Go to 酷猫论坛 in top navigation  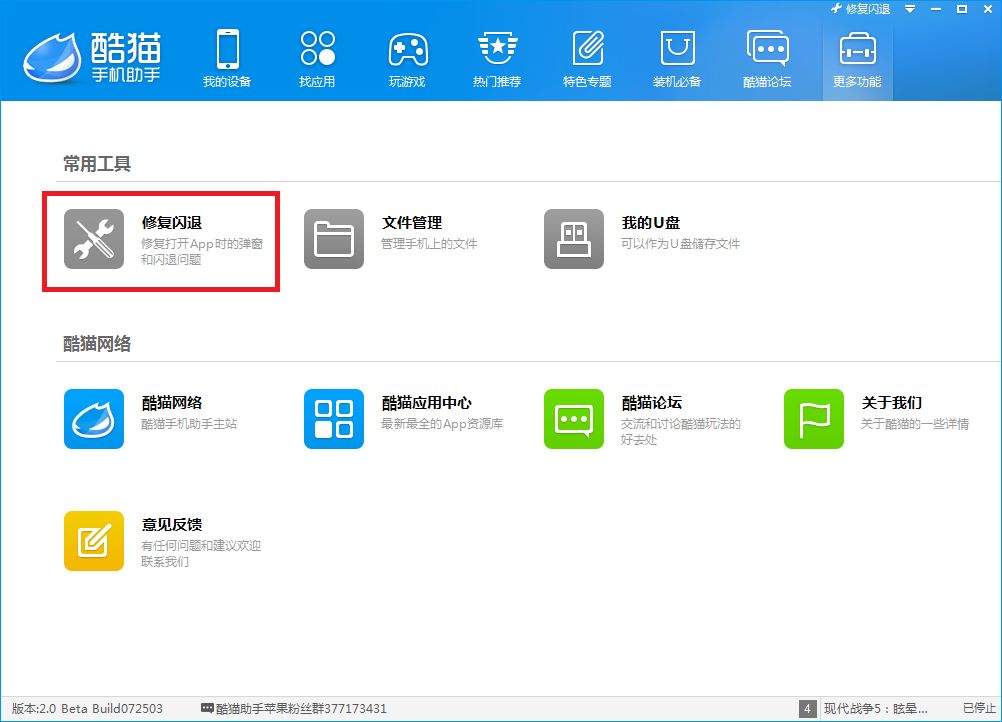click(767, 59)
